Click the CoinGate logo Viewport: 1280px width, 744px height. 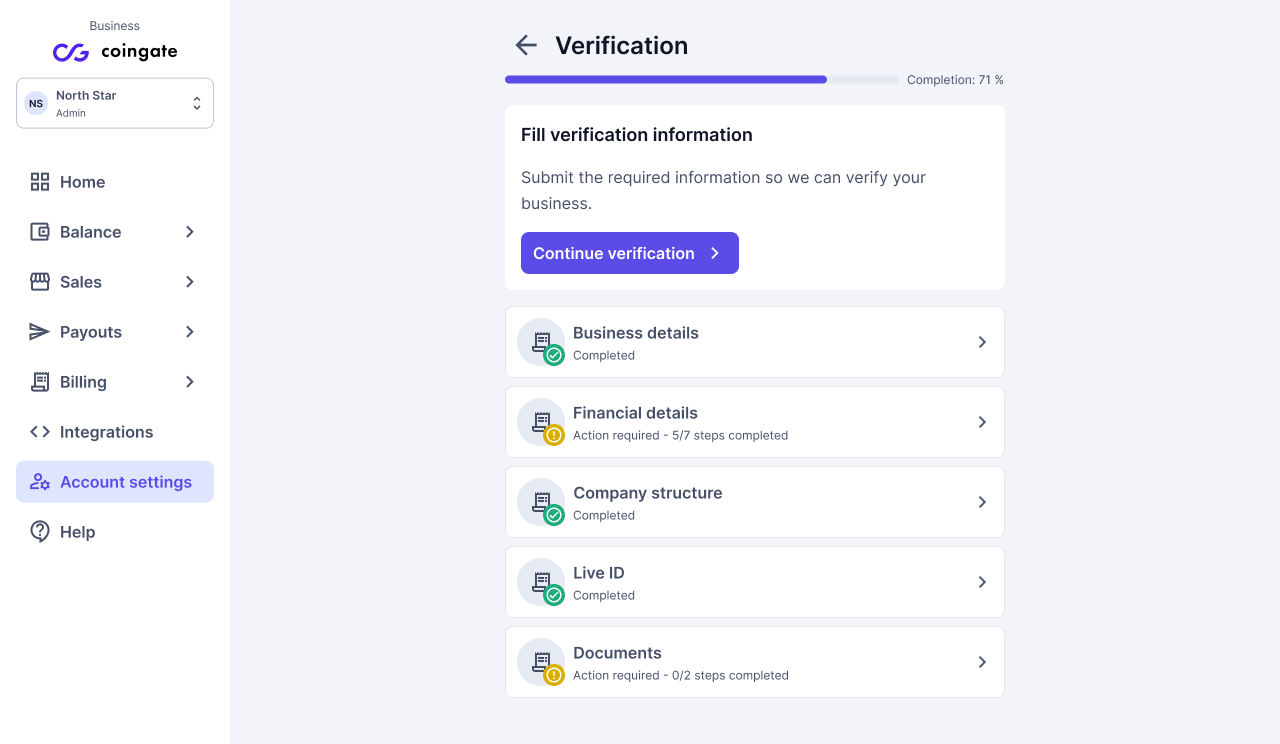pos(115,52)
